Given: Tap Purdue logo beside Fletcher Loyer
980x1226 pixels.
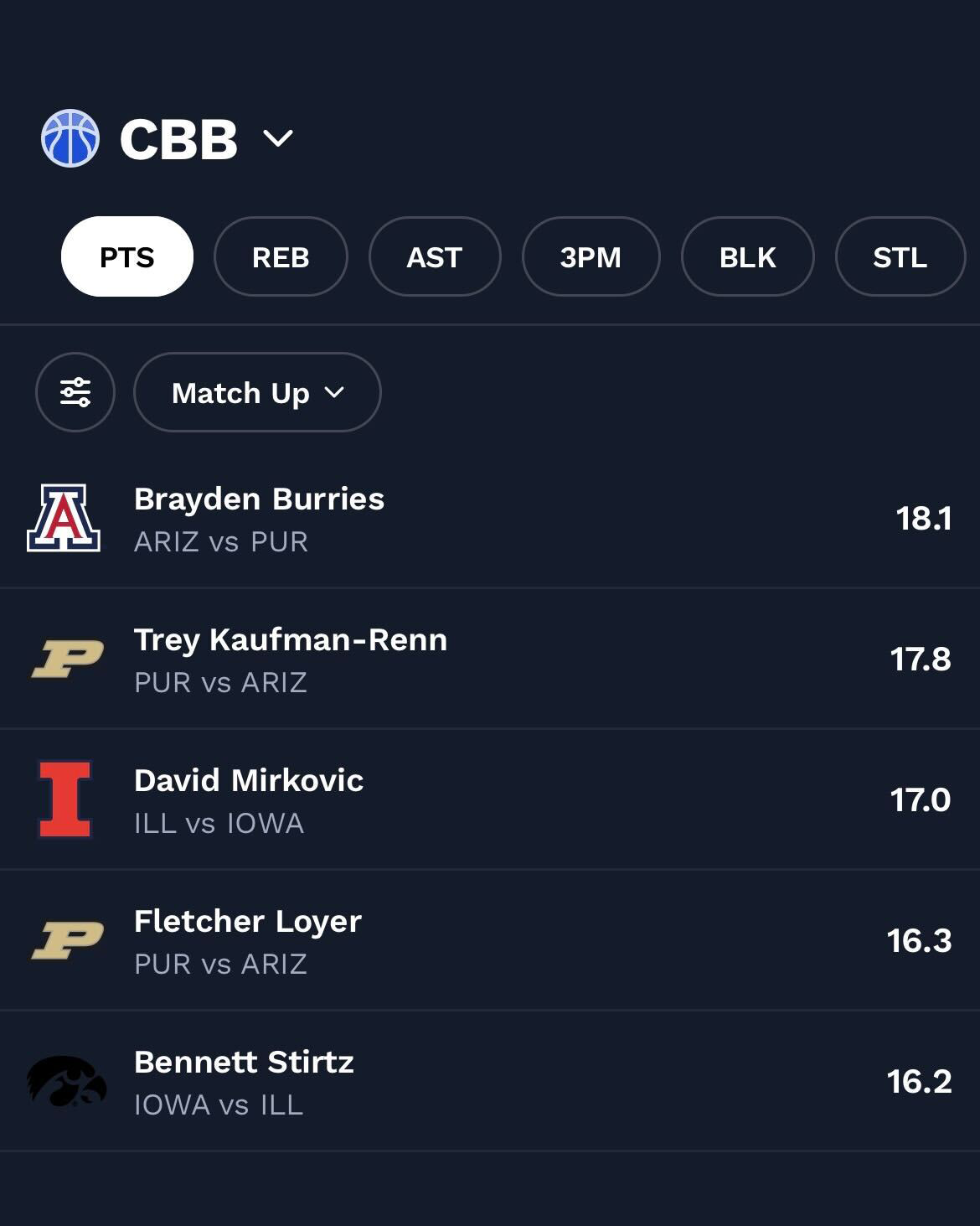Looking at the screenshot, I should coord(67,940).
